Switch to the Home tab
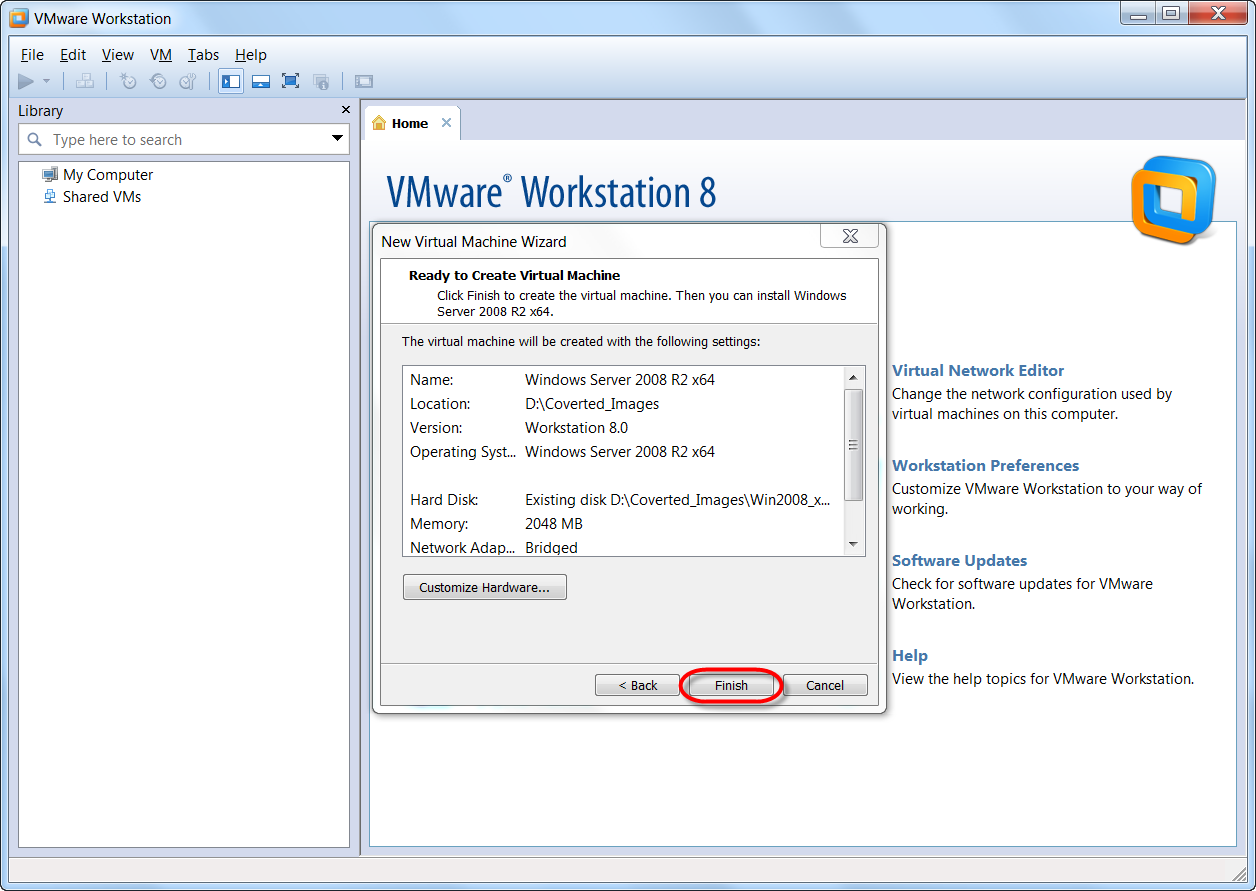The image size is (1256, 891). tap(411, 123)
